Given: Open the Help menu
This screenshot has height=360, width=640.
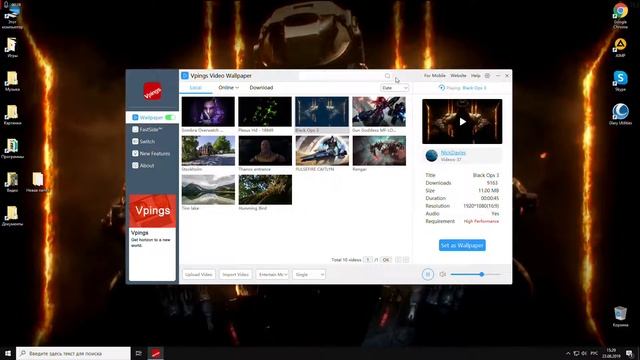Looking at the screenshot, I should [x=476, y=76].
